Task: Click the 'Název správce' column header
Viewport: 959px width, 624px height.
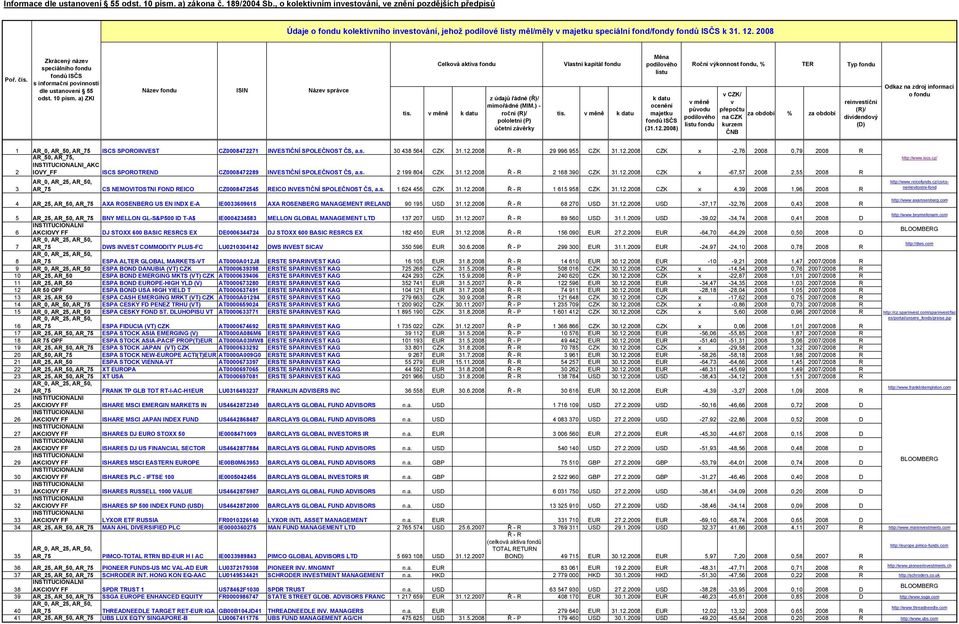Action: click(x=328, y=91)
